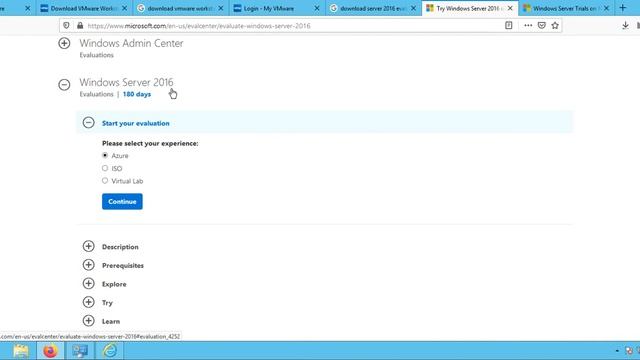The width and height of the screenshot is (640, 360).
Task: Open File Explorer from the taskbar
Action: pyautogui.click(x=21, y=351)
